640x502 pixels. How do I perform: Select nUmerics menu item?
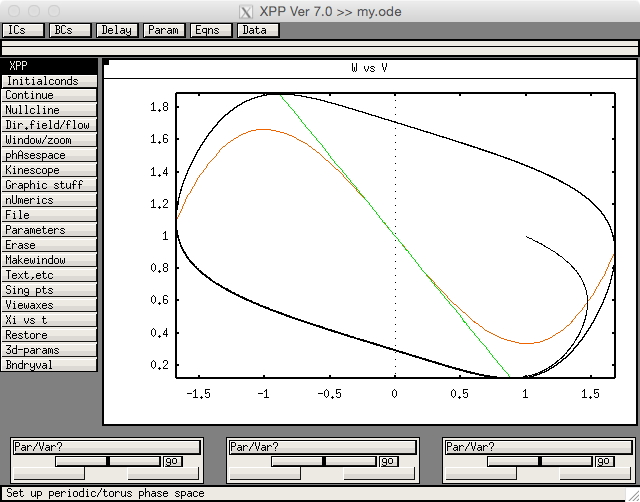49,200
